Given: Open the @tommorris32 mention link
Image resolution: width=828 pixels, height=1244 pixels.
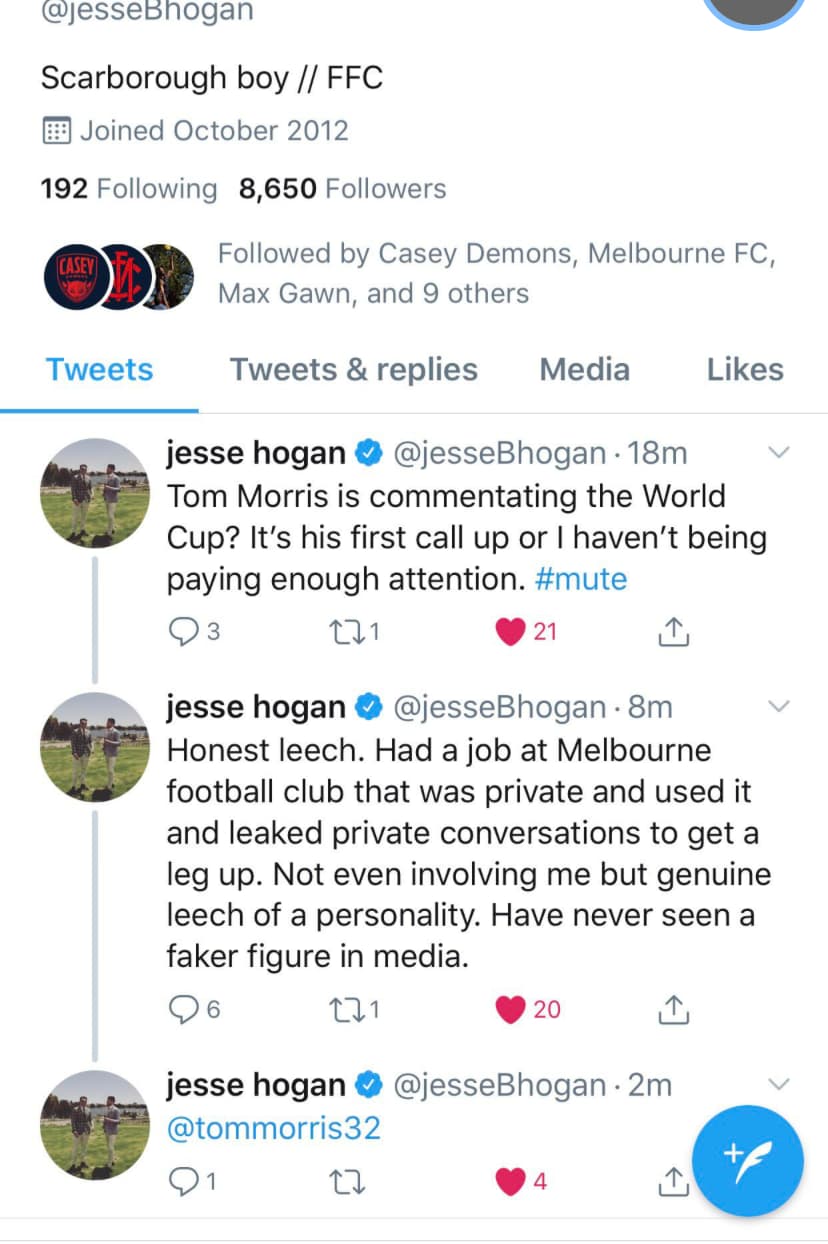Looking at the screenshot, I should 273,1128.
